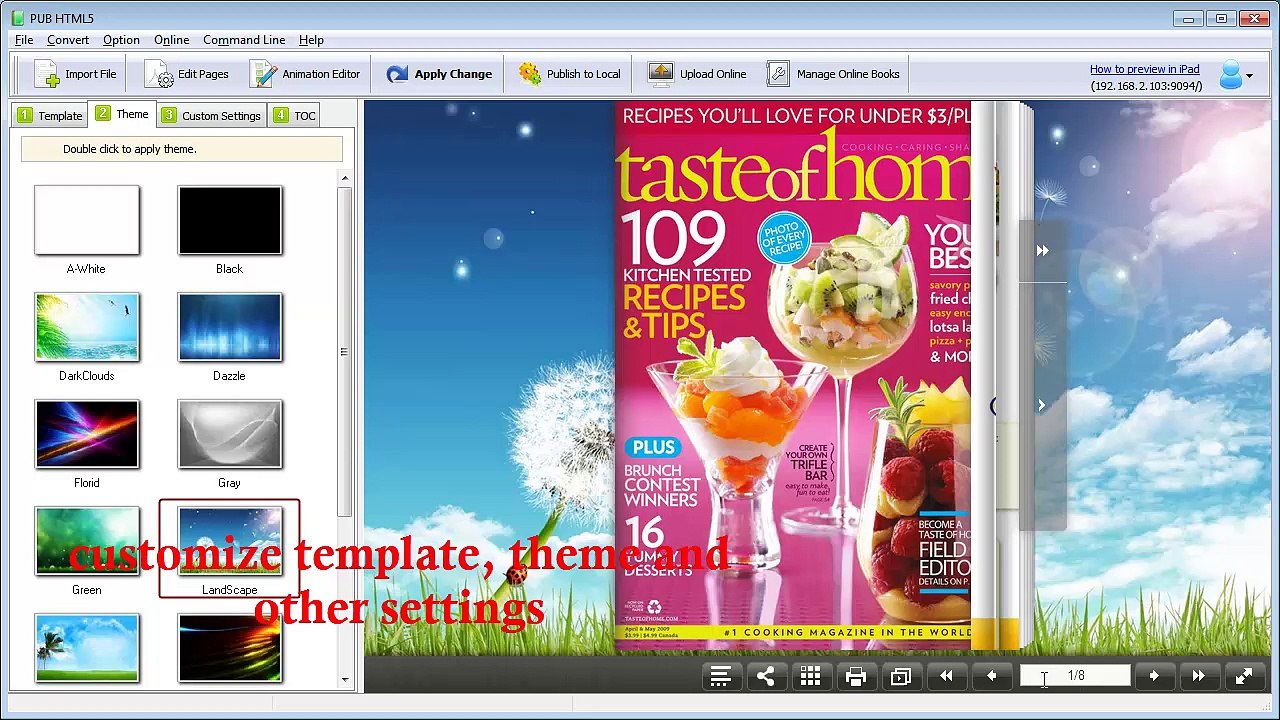
Task: Open the Convert menu
Action: click(x=68, y=40)
